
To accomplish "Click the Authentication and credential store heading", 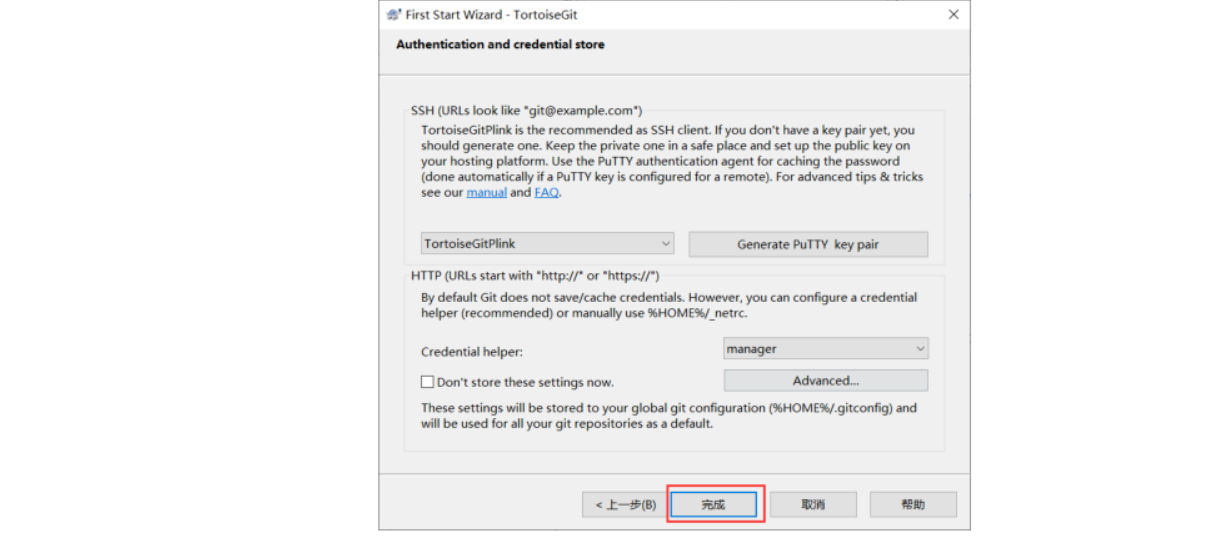I will (x=500, y=44).
